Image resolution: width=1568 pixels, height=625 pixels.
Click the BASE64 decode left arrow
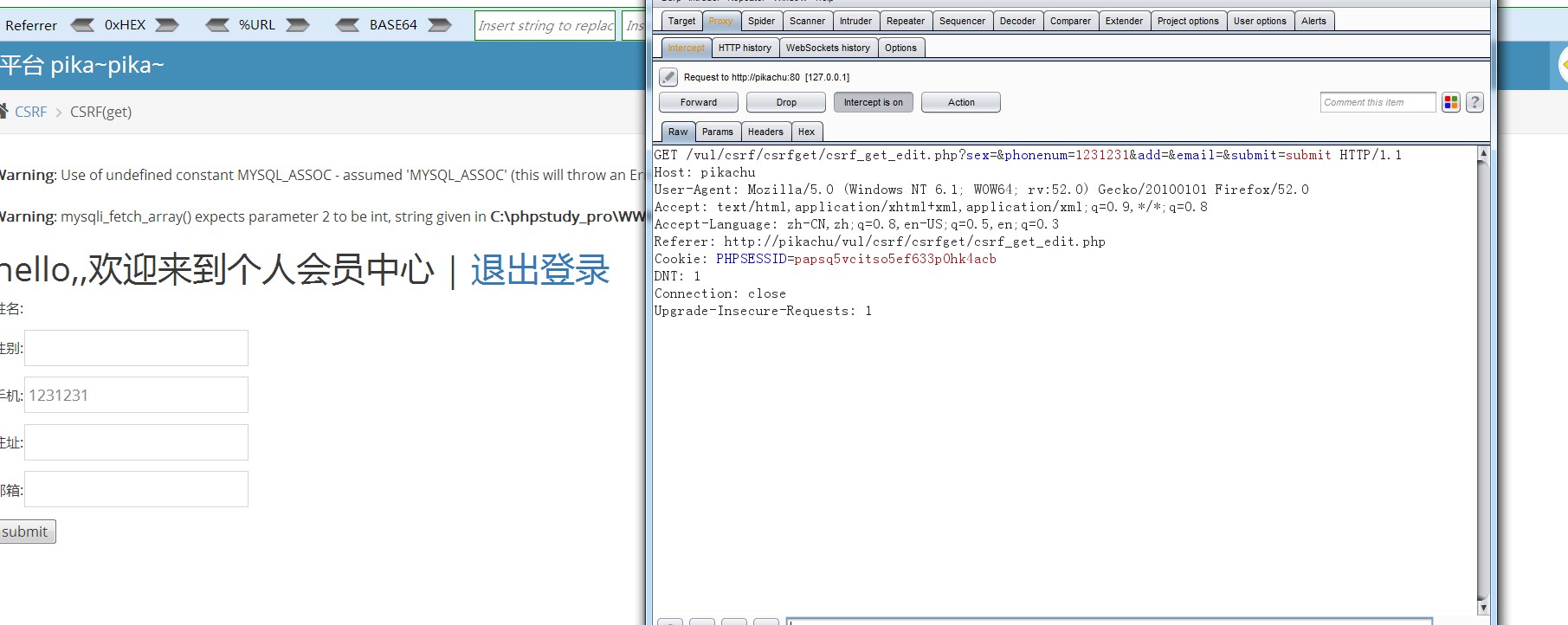click(x=347, y=25)
